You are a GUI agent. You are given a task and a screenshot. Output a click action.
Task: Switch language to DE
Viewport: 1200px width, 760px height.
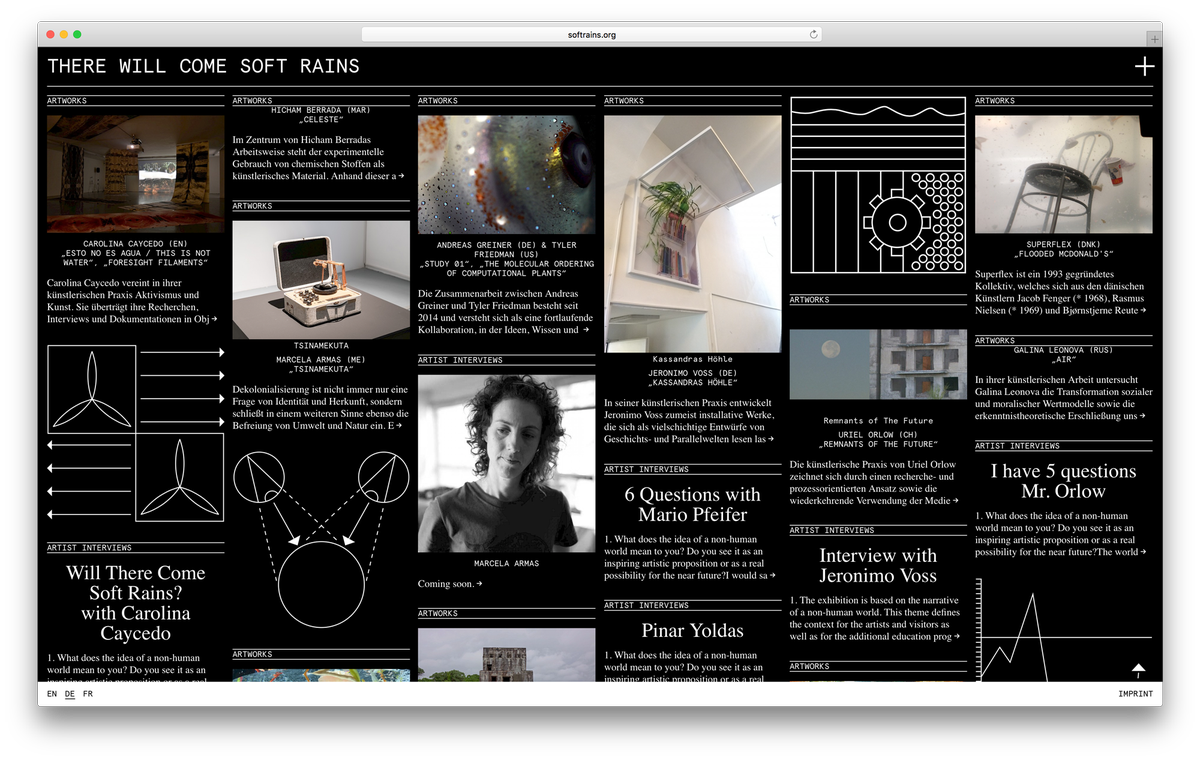pyautogui.click(x=70, y=694)
